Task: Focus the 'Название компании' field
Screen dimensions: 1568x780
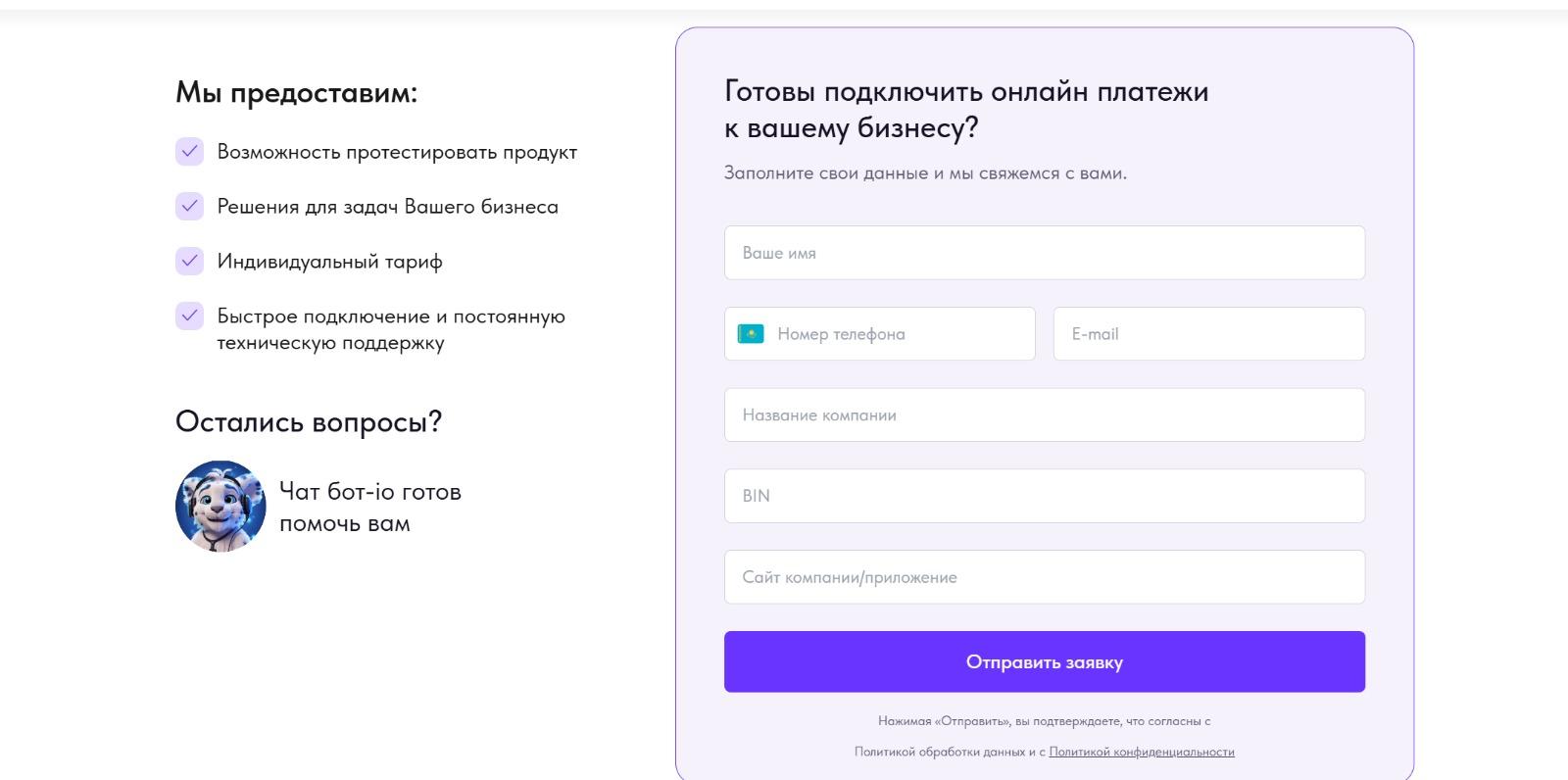Action: 1045,414
